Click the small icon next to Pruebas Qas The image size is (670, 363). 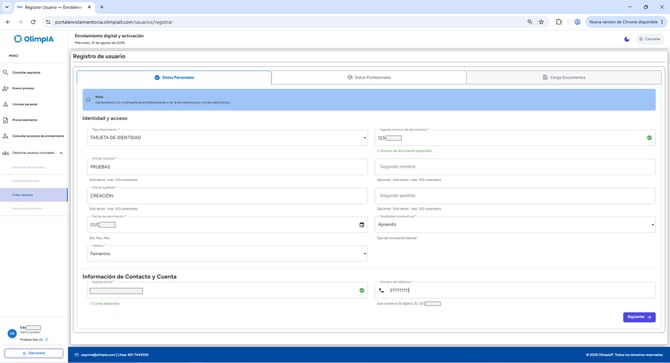(x=47, y=340)
